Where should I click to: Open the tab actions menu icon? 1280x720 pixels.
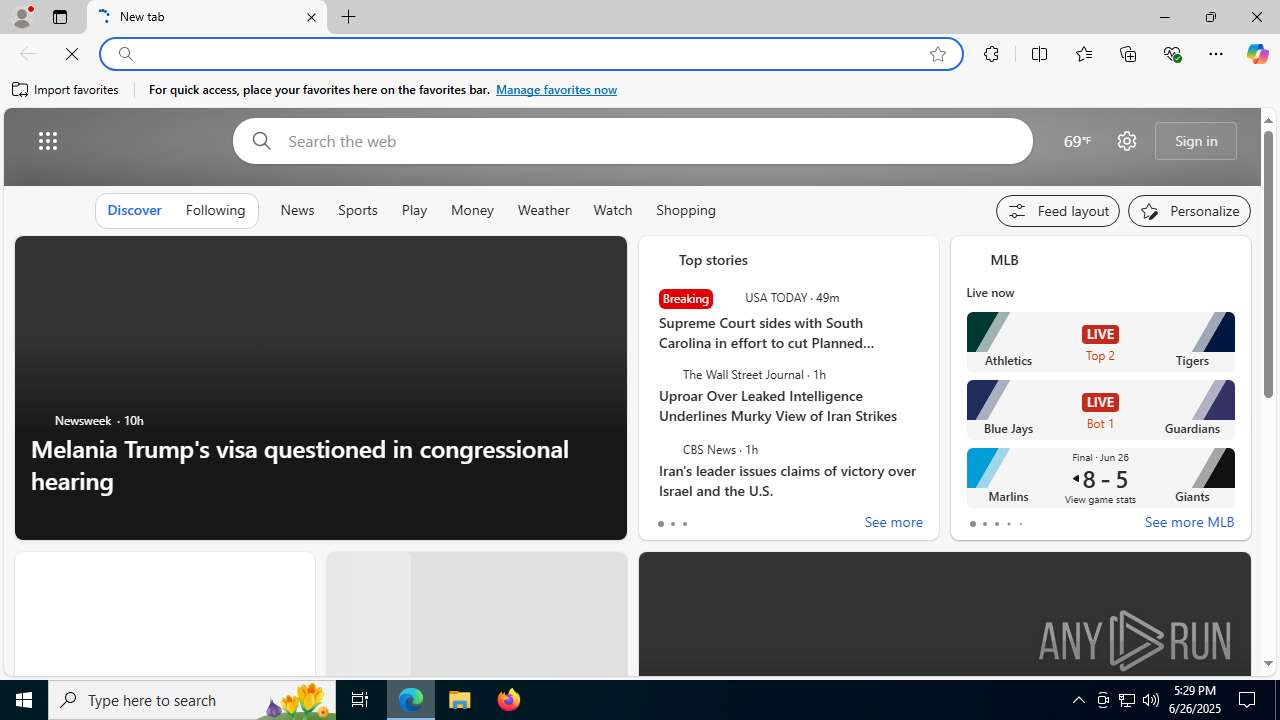(x=59, y=17)
